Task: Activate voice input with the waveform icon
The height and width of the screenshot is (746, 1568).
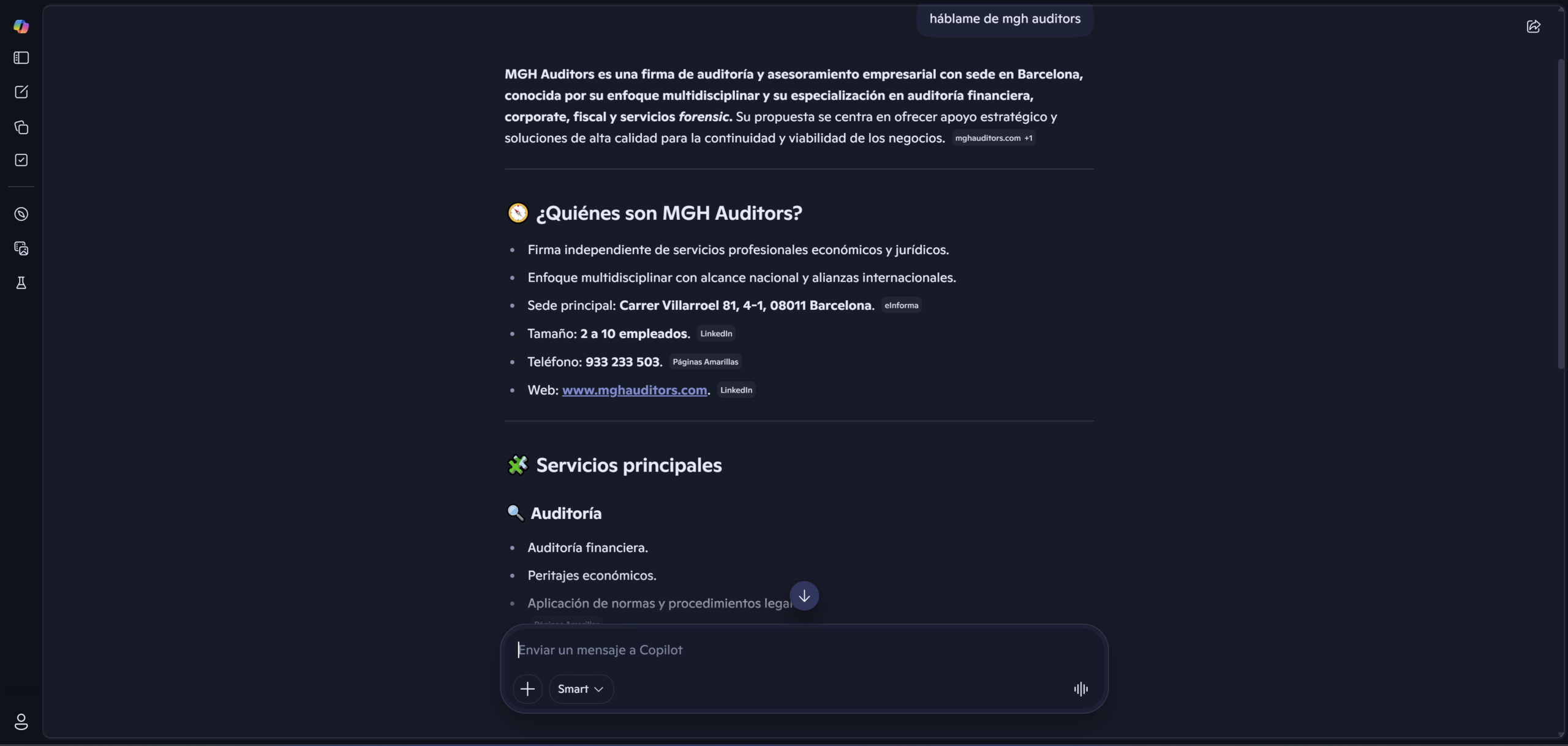Action: point(1079,688)
